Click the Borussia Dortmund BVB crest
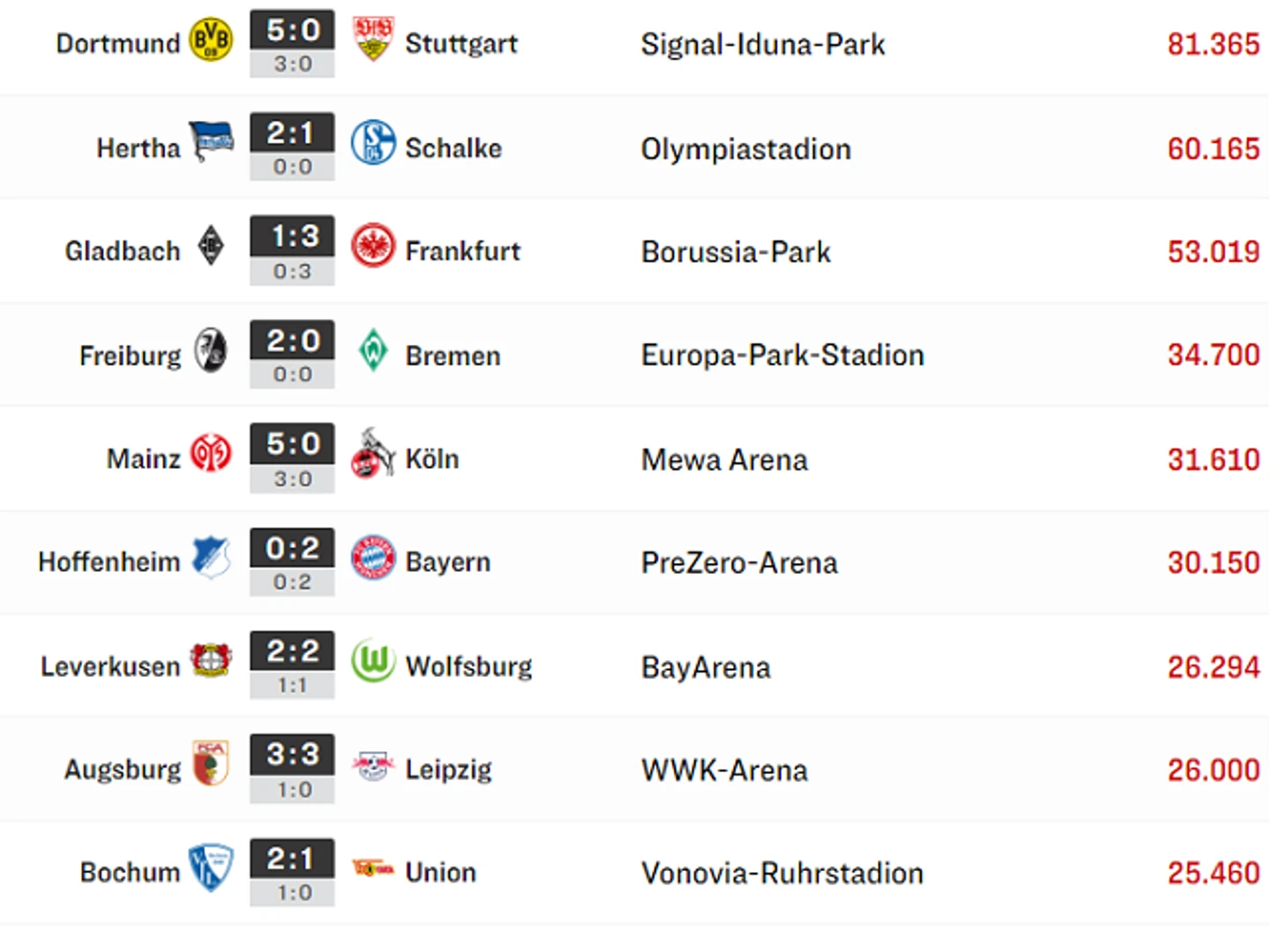The width and height of the screenshot is (1288, 932). point(211,41)
